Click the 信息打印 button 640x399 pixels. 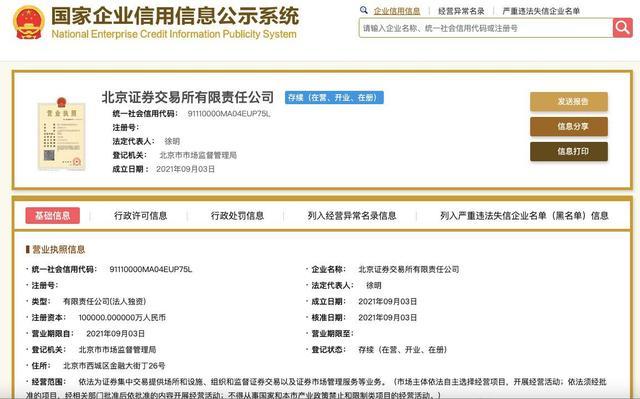(569, 151)
